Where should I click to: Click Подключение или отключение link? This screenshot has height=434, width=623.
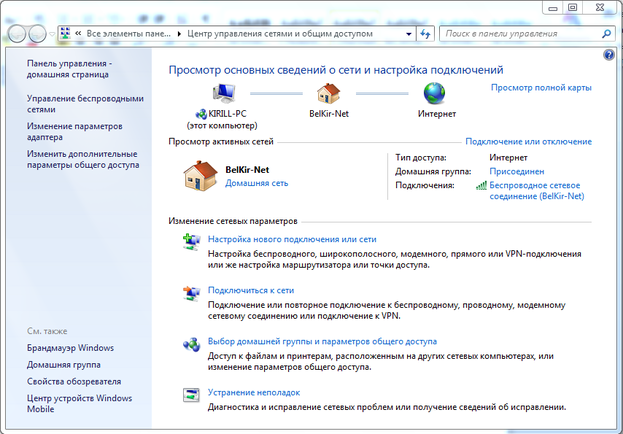pyautogui.click(x=528, y=141)
